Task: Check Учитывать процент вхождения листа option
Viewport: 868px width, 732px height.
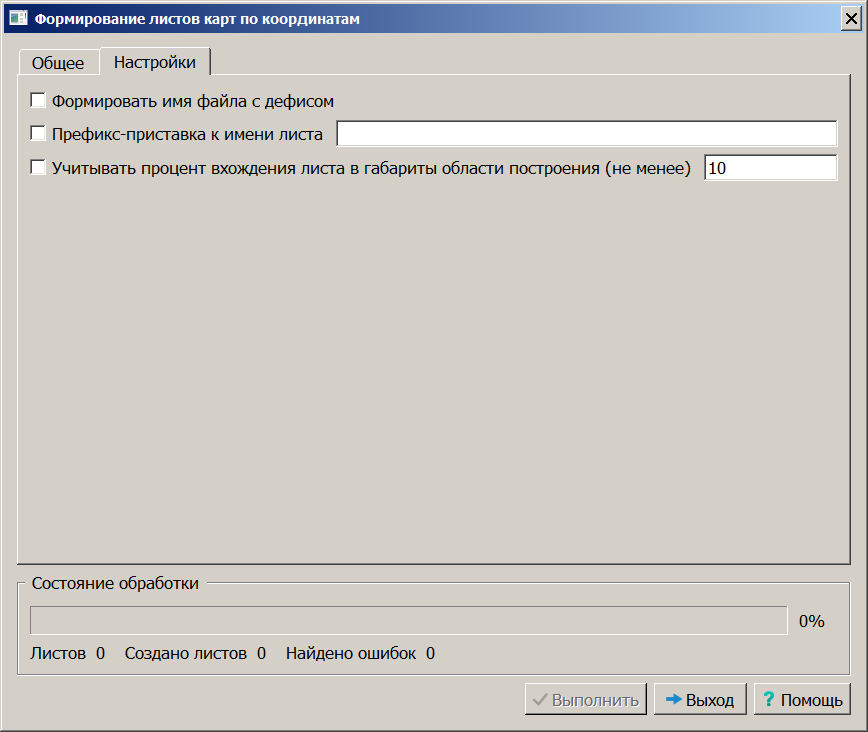Action: [39, 168]
